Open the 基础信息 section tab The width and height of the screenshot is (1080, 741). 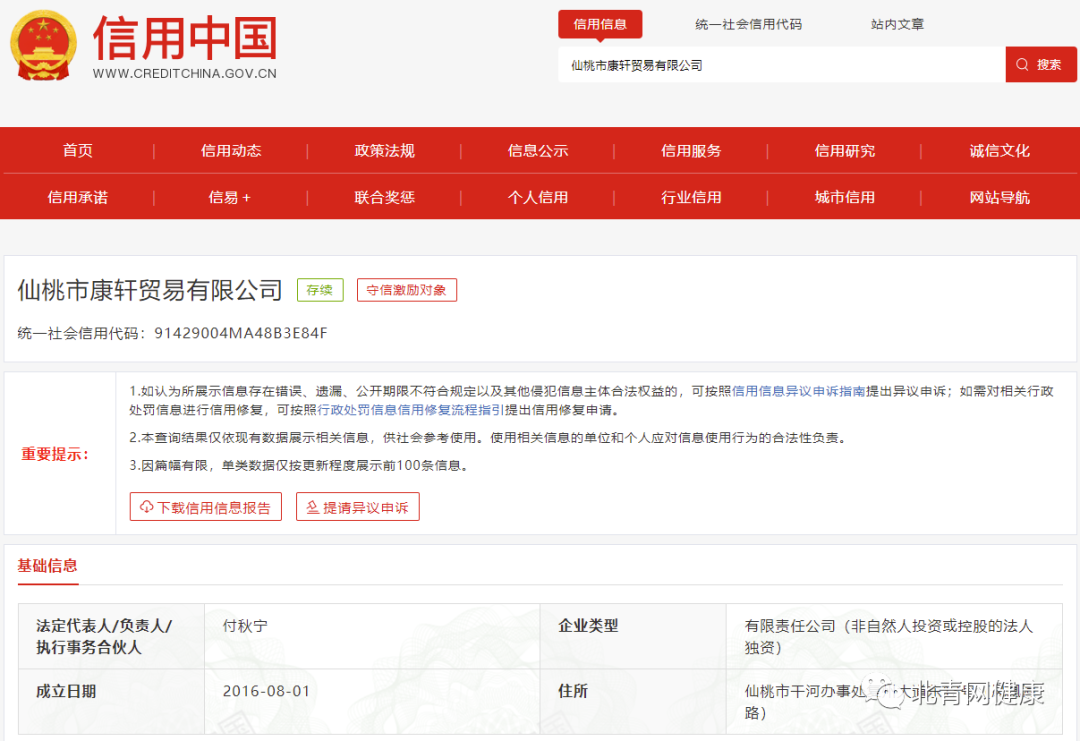pyautogui.click(x=48, y=566)
